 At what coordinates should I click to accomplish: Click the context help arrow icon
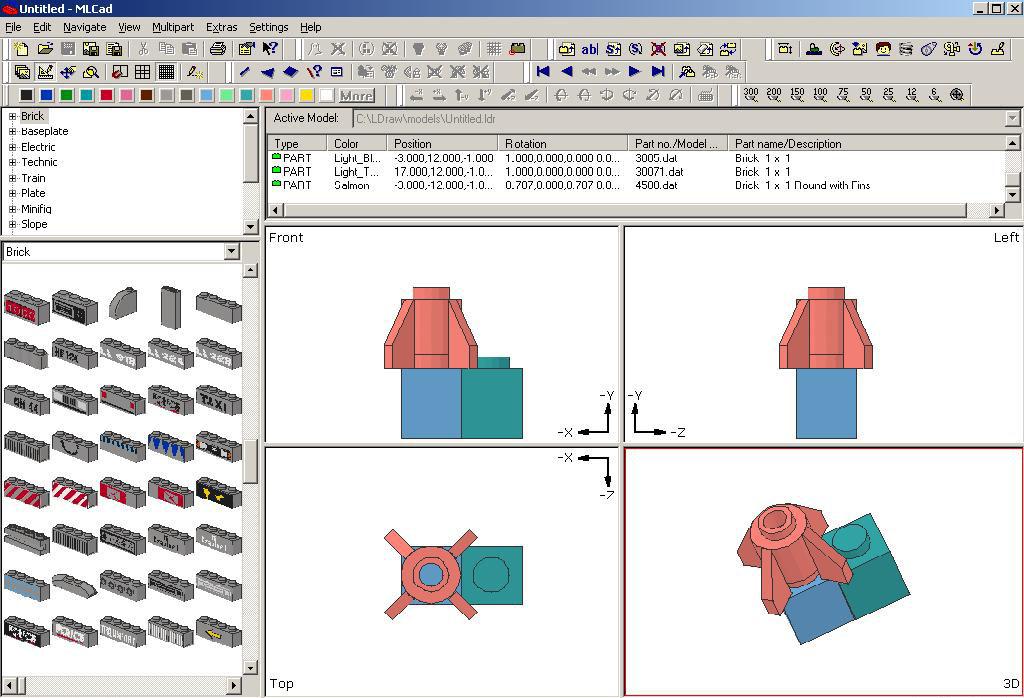[270, 49]
